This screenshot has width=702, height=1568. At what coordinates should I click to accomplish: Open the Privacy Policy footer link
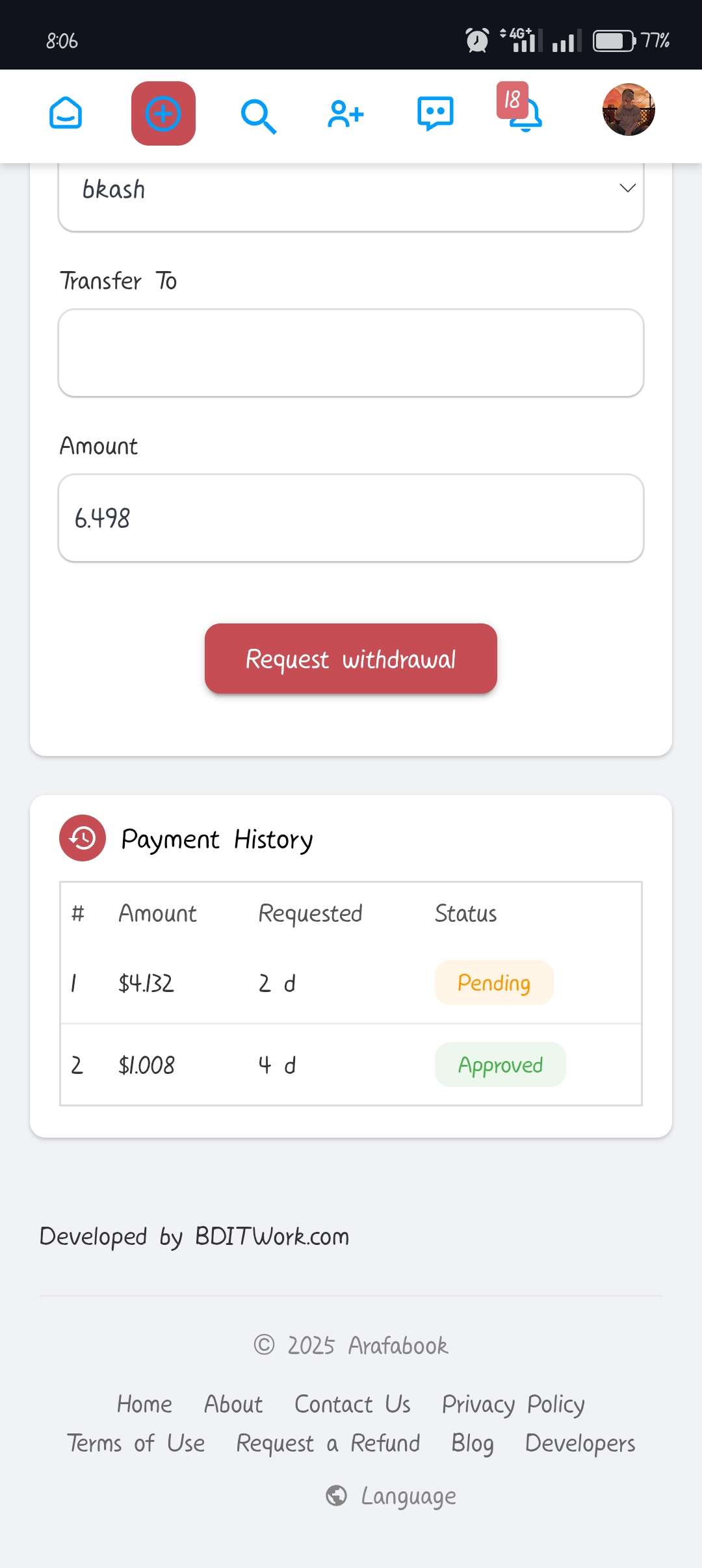click(x=513, y=1404)
